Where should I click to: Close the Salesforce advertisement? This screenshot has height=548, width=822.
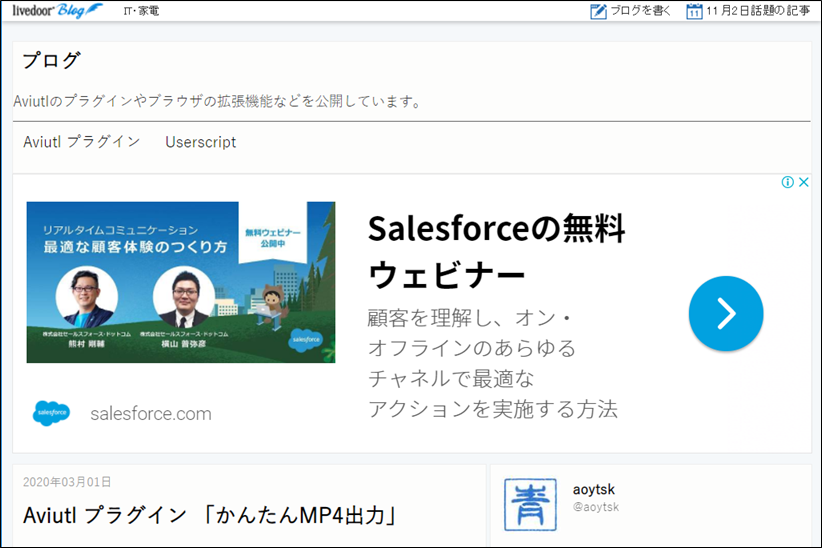[804, 182]
